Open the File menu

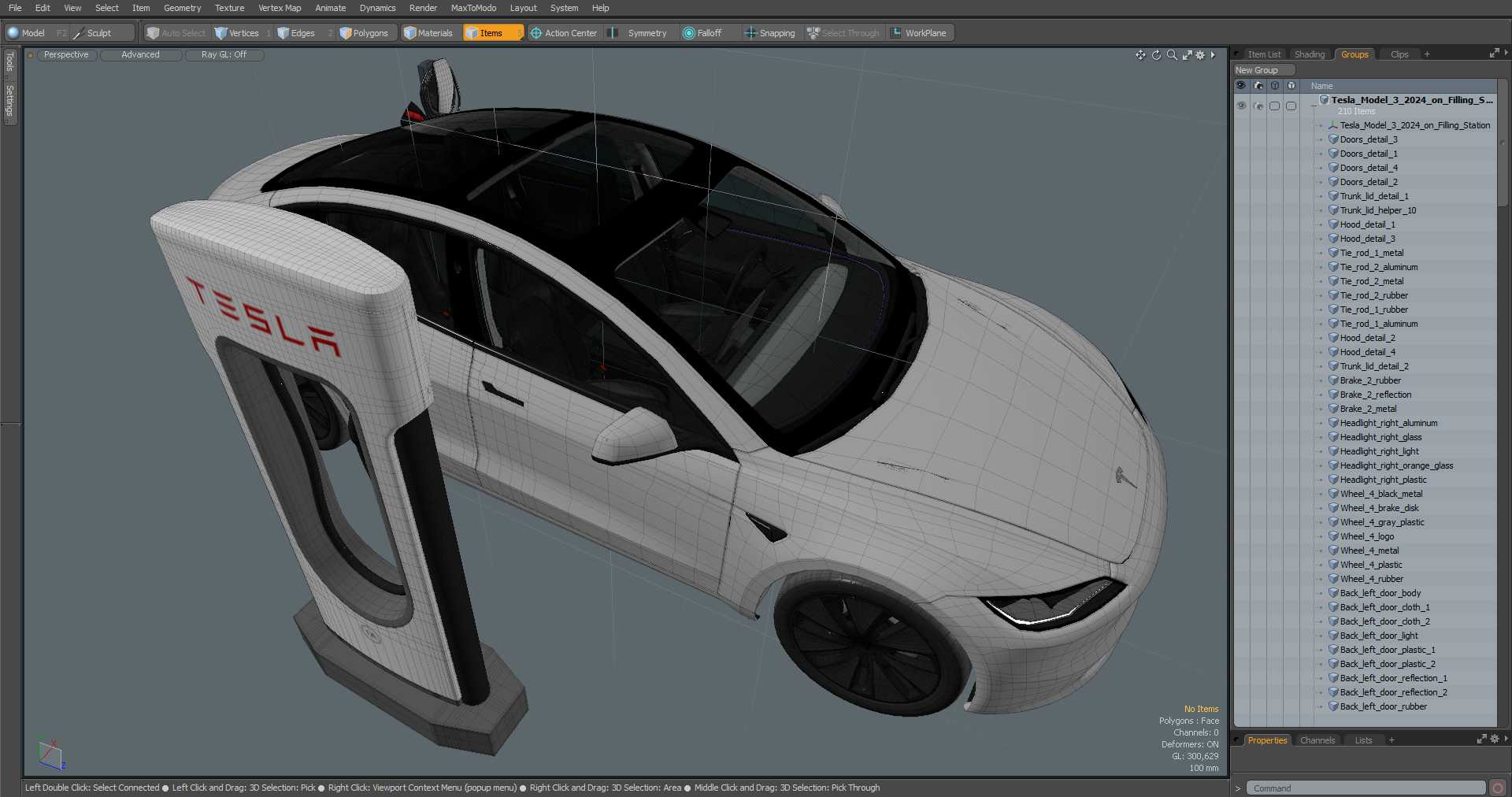tap(15, 8)
